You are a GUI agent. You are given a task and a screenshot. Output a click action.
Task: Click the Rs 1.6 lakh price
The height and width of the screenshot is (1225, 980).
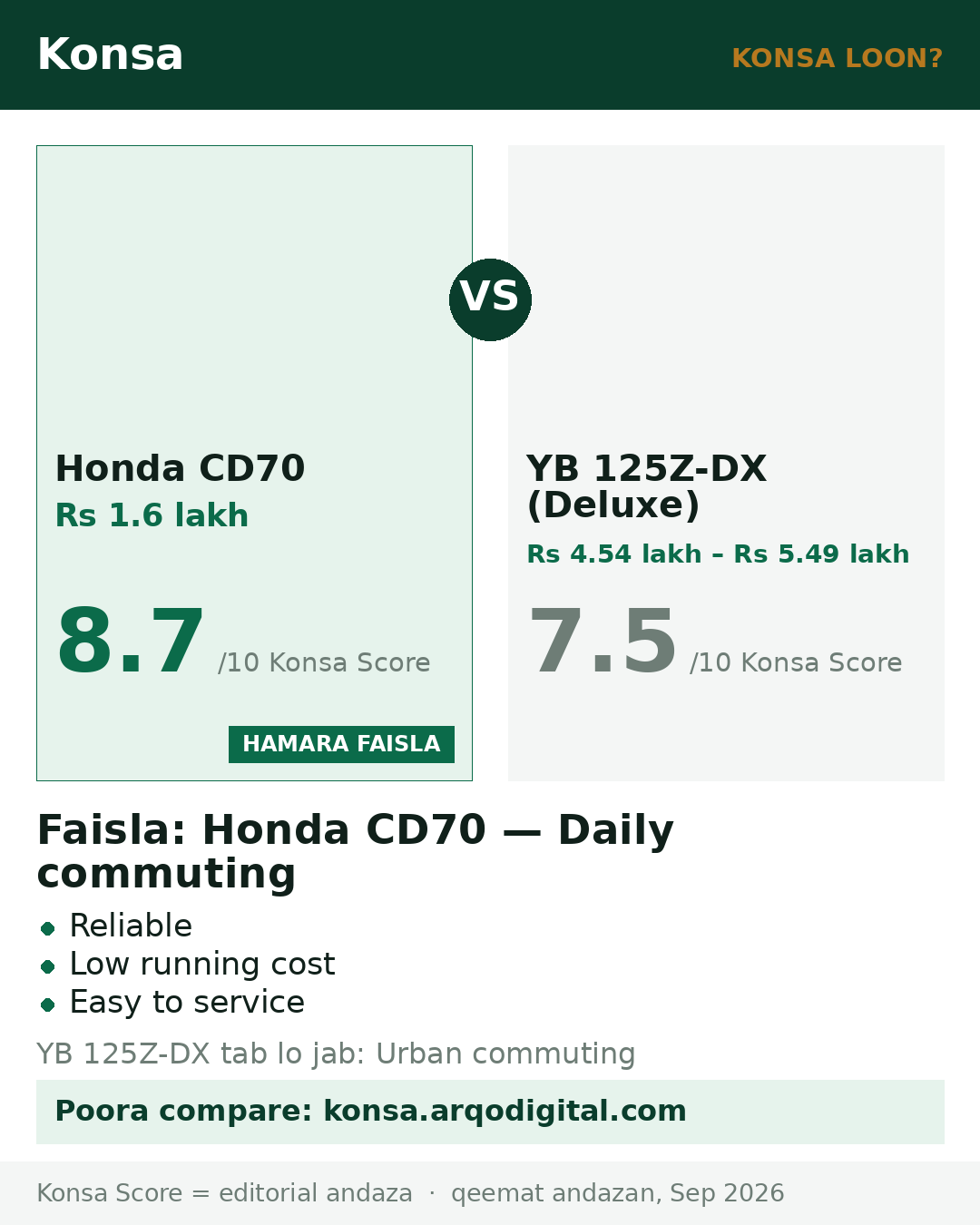152,515
